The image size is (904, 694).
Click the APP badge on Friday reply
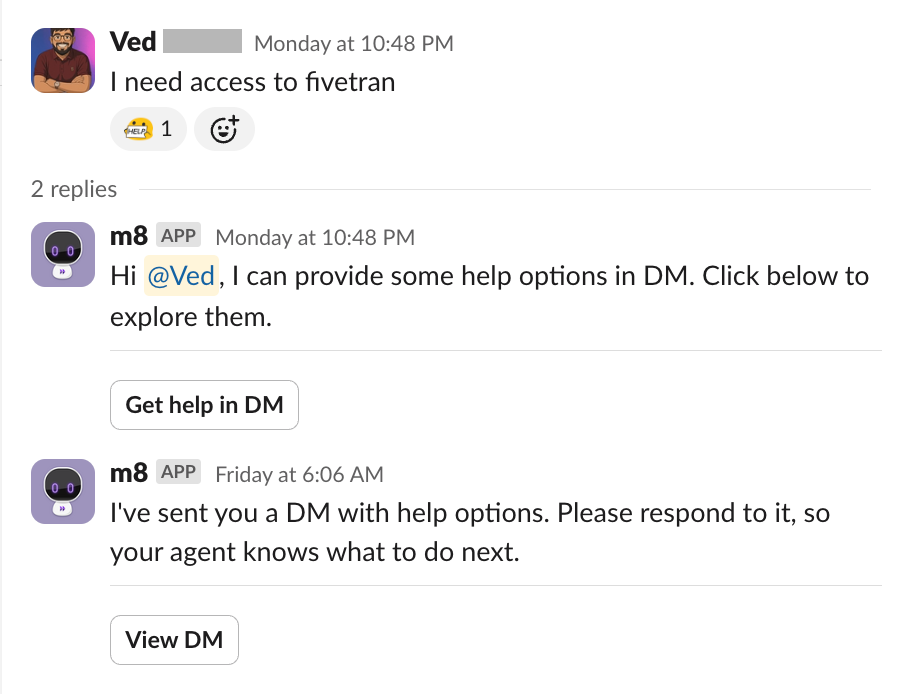pos(178,472)
